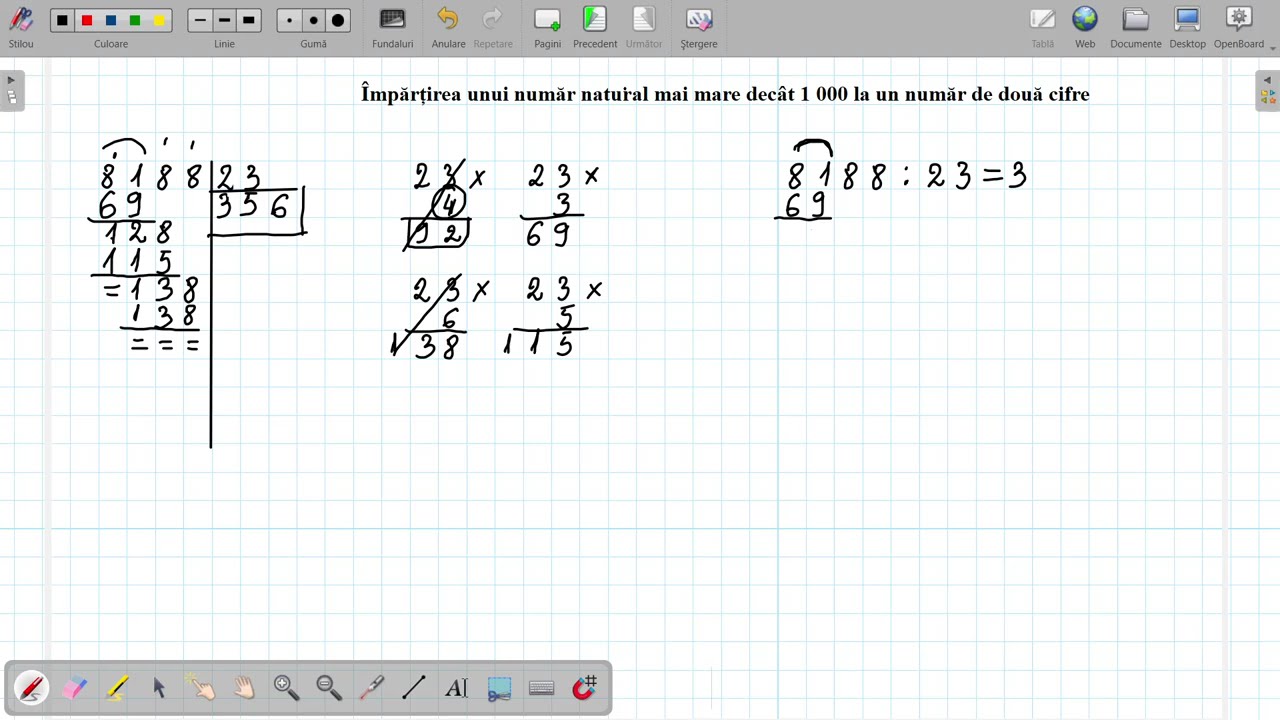Select the pen tool in stylus palette
Viewport: 1280px width, 720px height.
coord(31,688)
